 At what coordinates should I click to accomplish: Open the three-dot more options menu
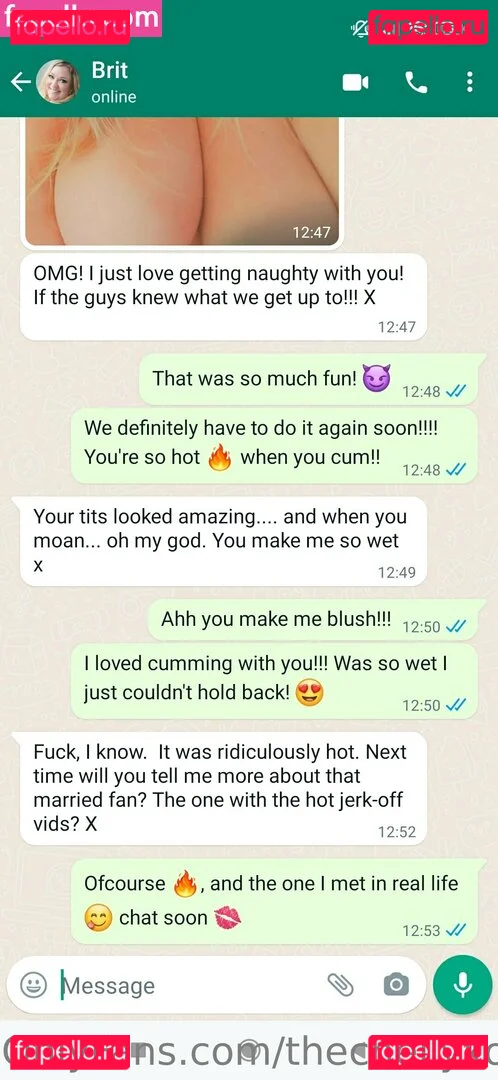point(469,83)
